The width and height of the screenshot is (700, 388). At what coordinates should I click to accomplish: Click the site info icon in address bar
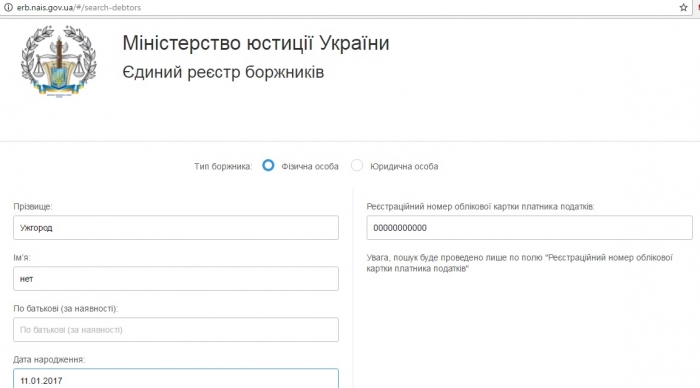(x=8, y=7)
